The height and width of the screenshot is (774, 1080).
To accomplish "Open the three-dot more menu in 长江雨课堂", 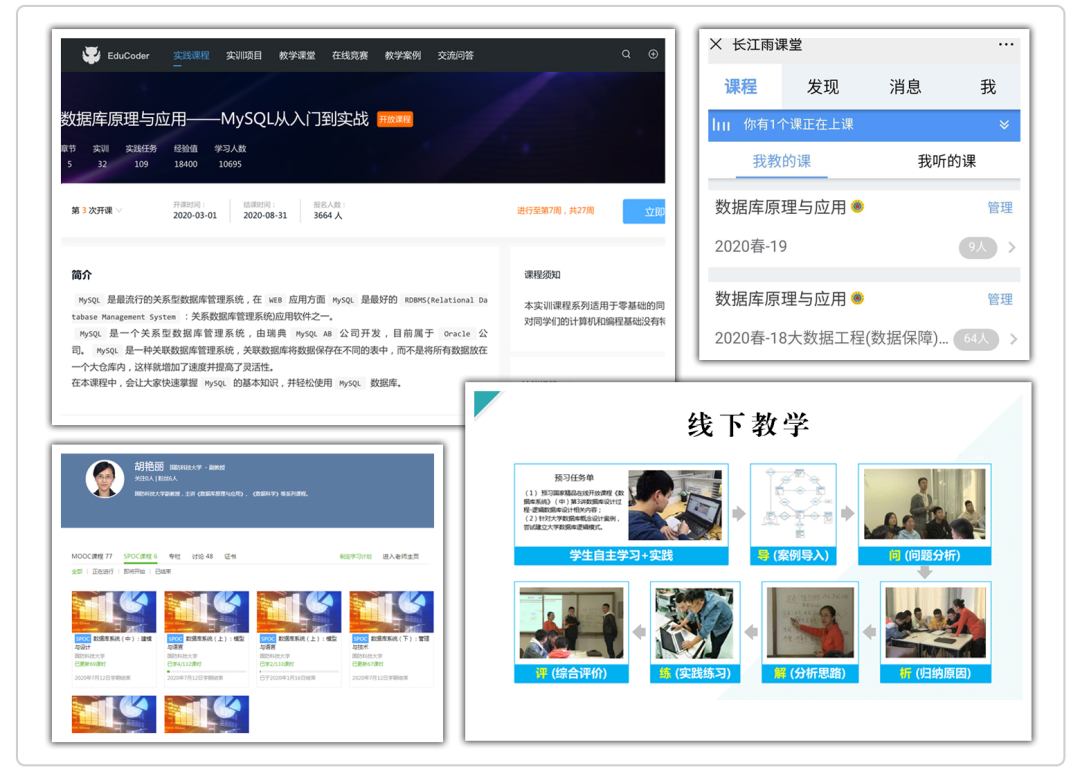I will click(x=1006, y=44).
